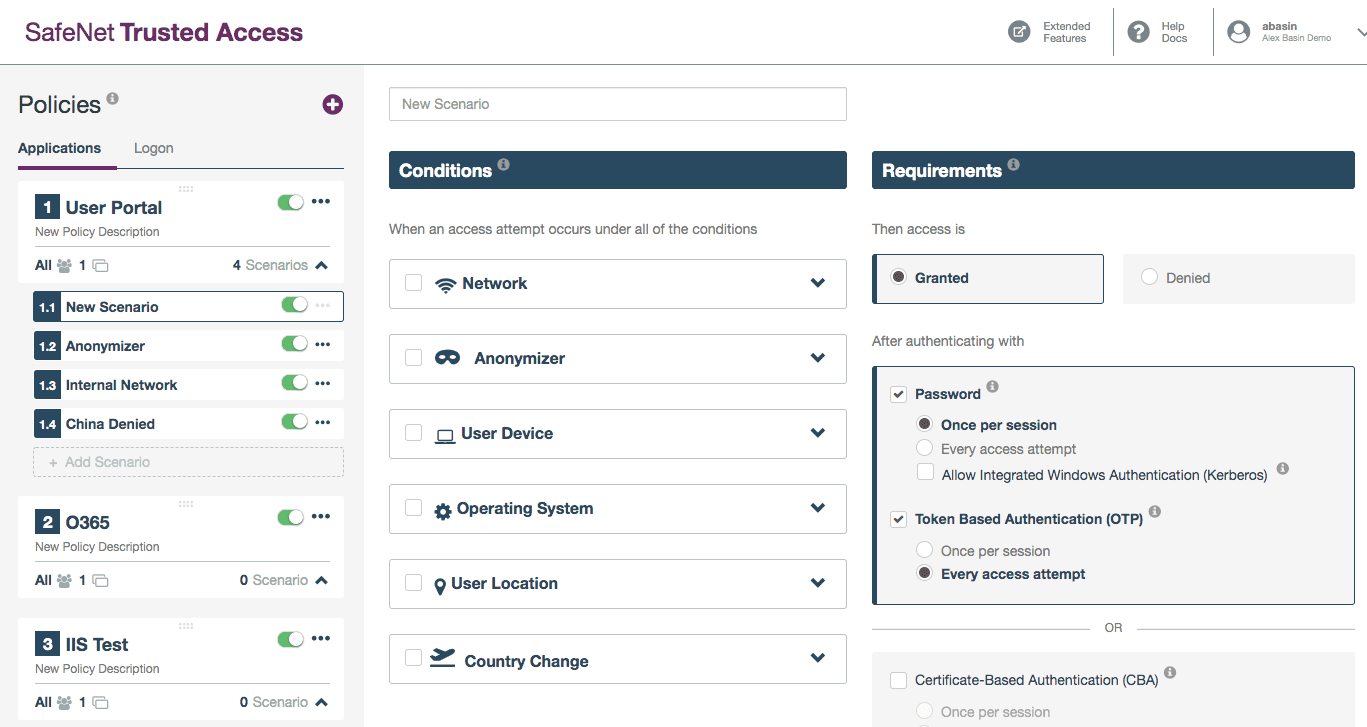
Task: Select the Granted access radio button
Action: [898, 277]
